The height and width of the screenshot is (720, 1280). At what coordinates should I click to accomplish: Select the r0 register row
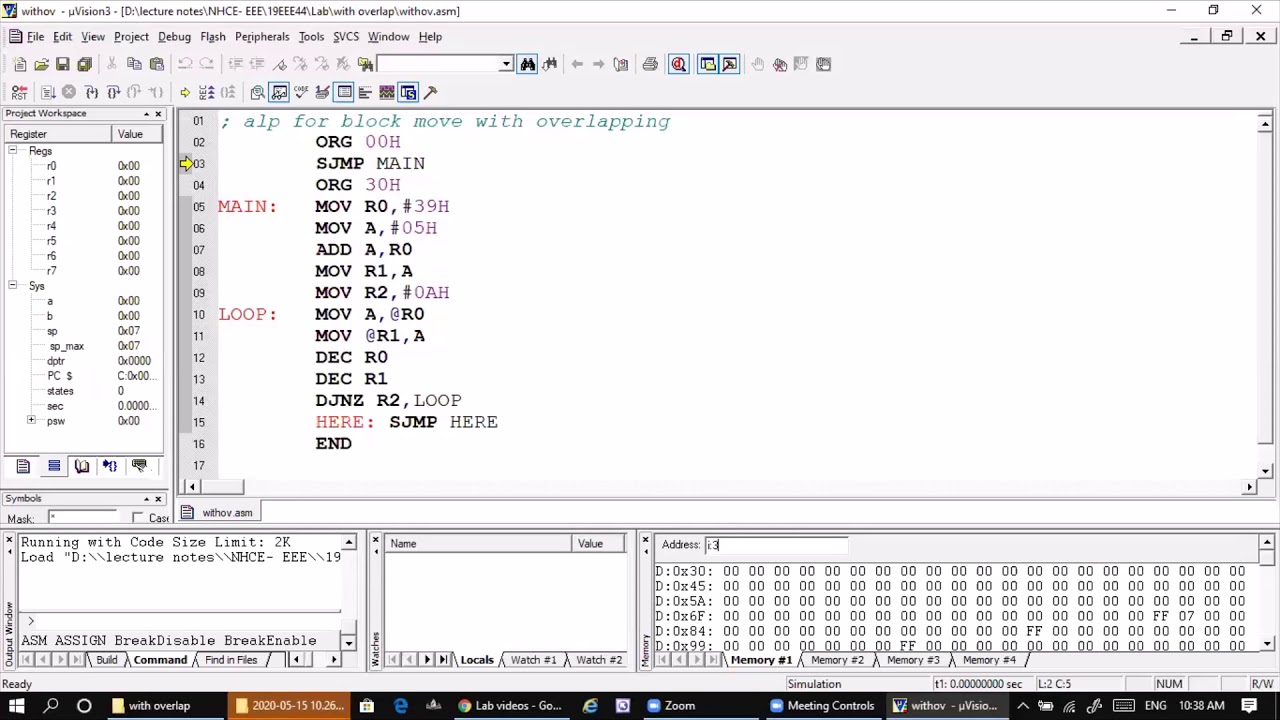84,166
